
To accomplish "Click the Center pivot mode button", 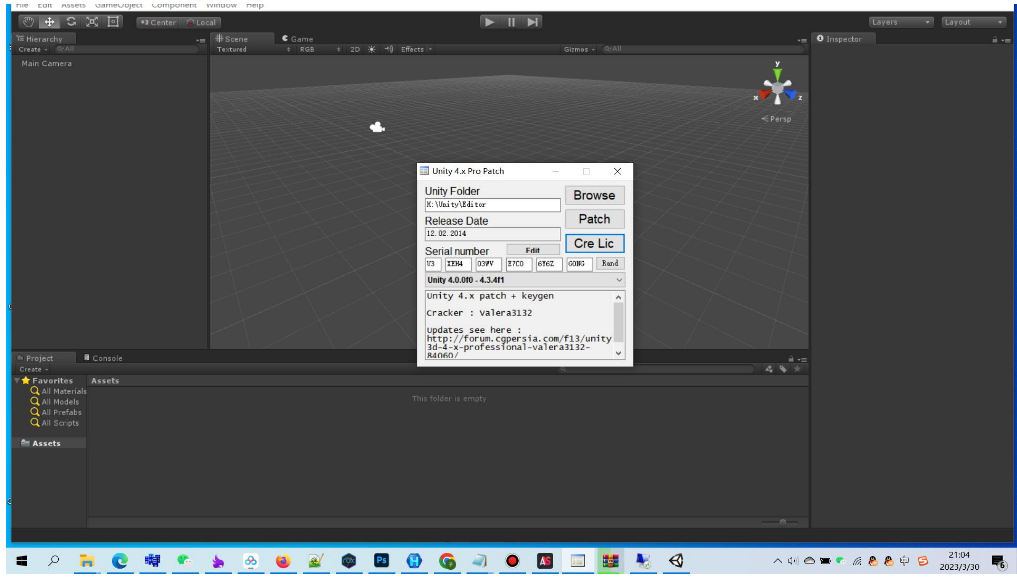I will click(x=158, y=22).
